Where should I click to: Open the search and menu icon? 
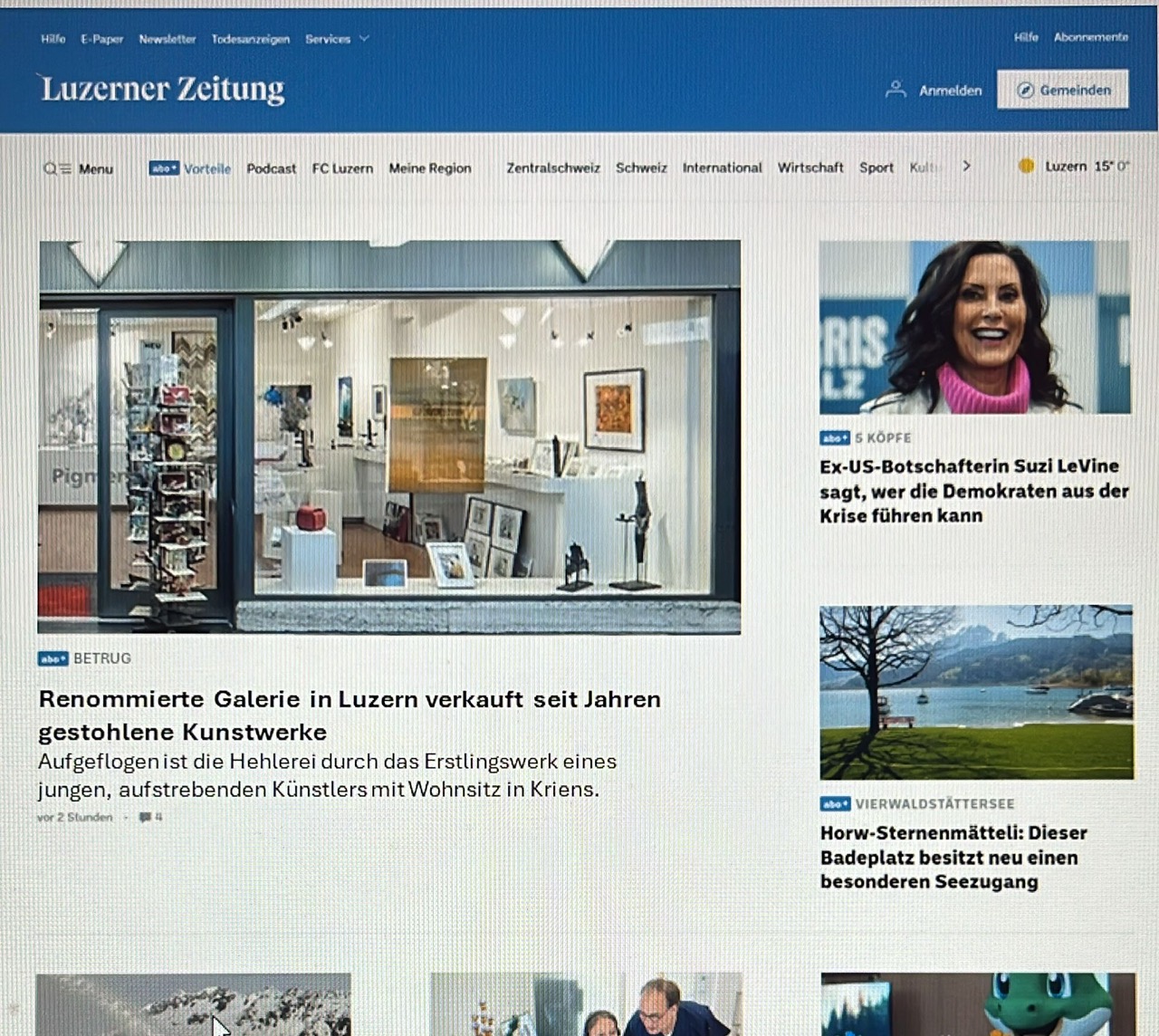coord(57,168)
